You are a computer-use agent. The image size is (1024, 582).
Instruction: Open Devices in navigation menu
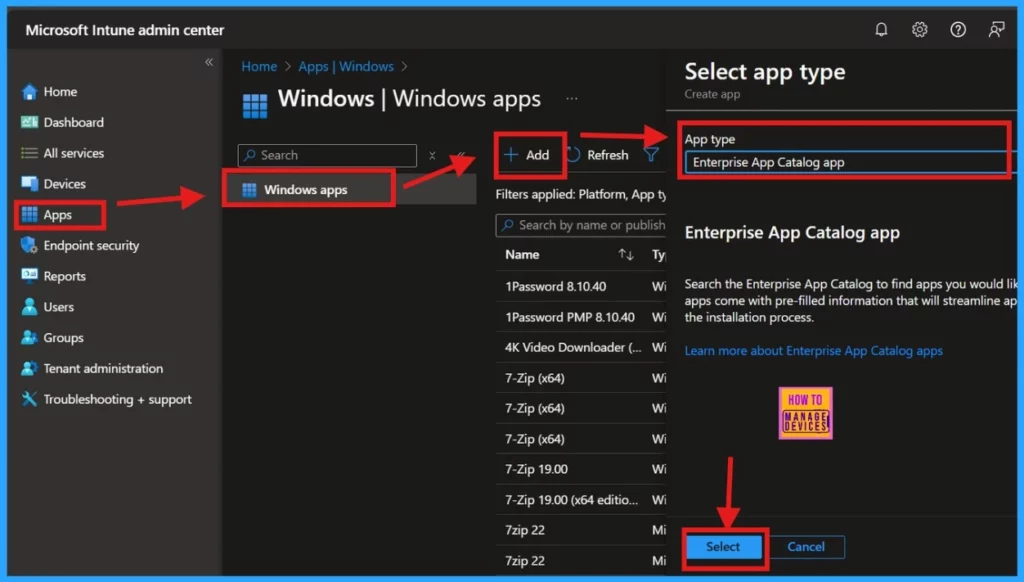pyautogui.click(x=64, y=184)
